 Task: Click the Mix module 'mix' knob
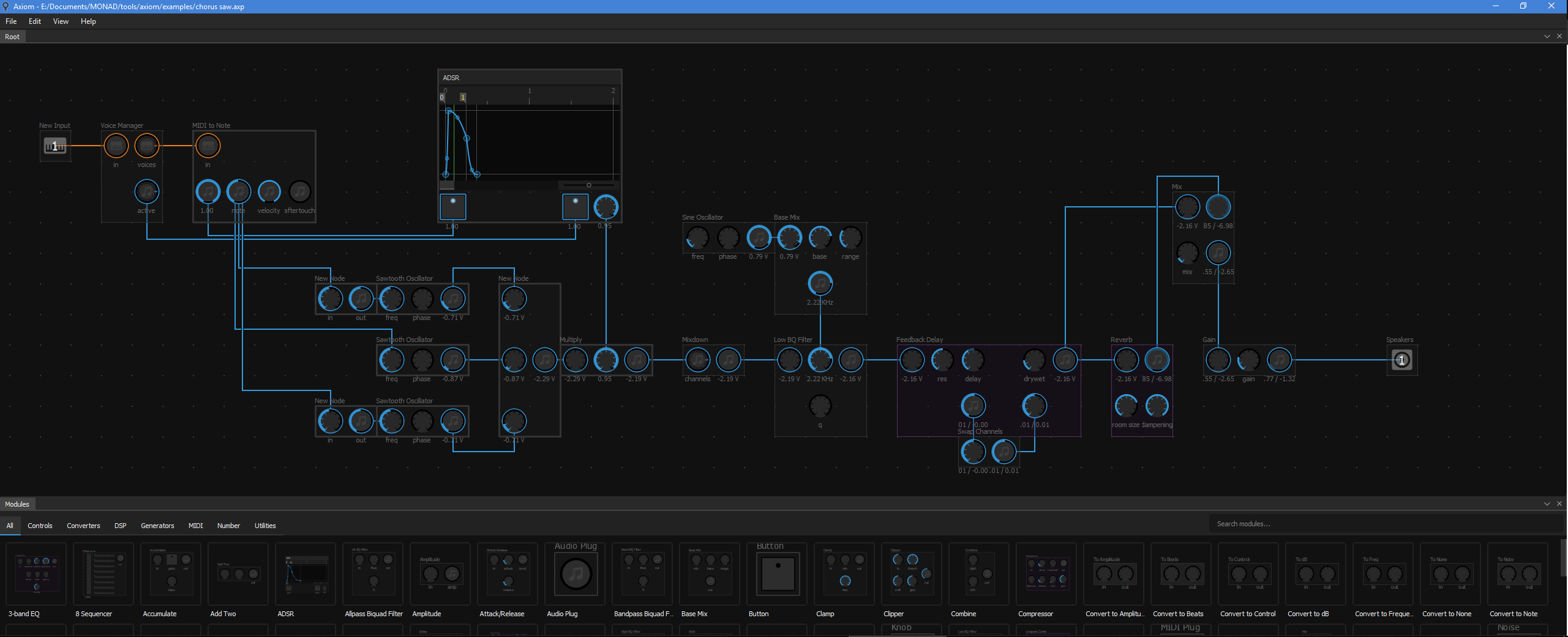(x=1187, y=253)
